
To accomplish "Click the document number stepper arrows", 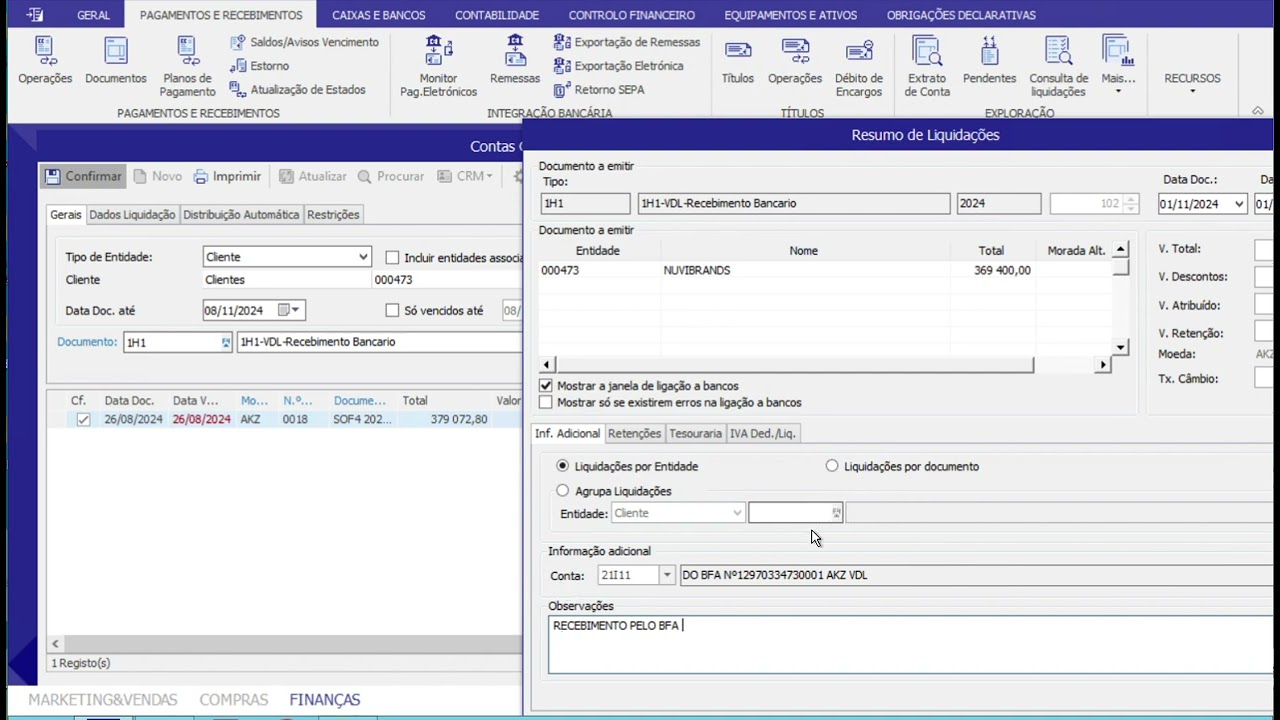I will [x=1131, y=204].
